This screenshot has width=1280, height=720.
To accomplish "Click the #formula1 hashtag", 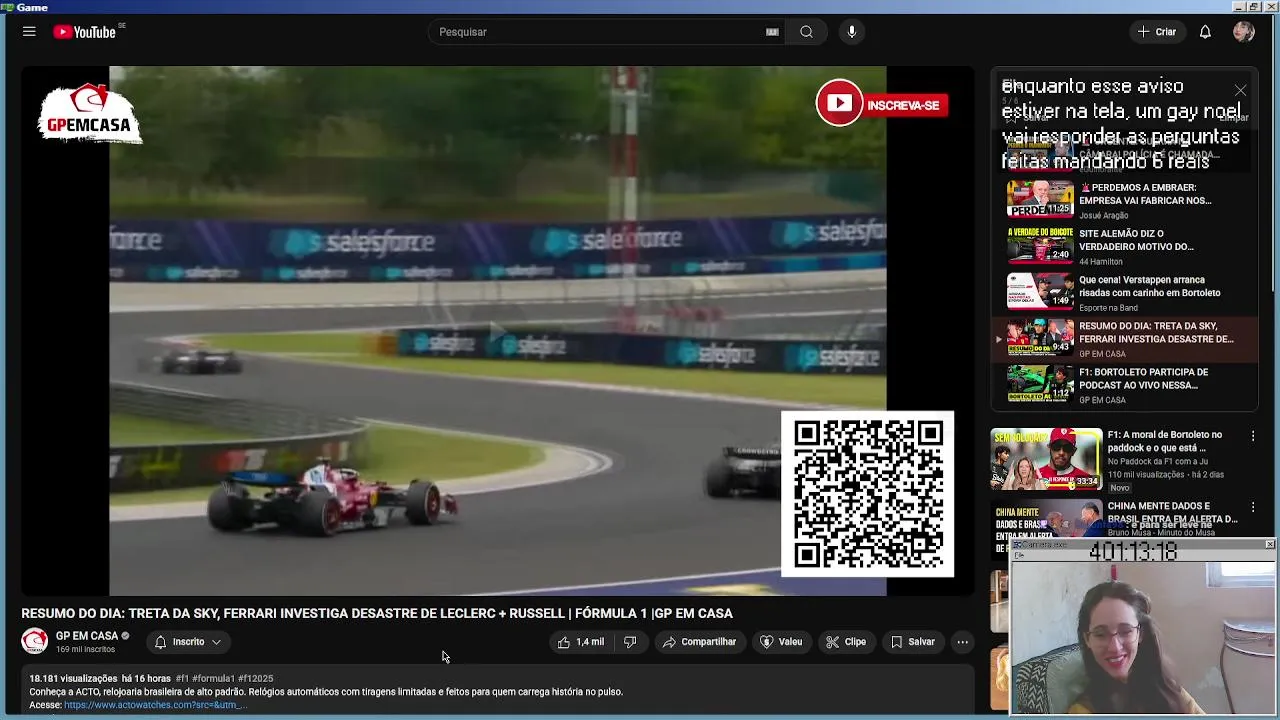I will 215,678.
